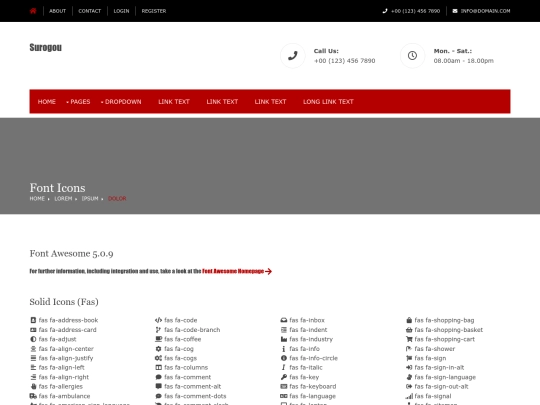540x405 pixels.
Task: Click the text 'fas fa-align-right'
Action: click(64, 377)
